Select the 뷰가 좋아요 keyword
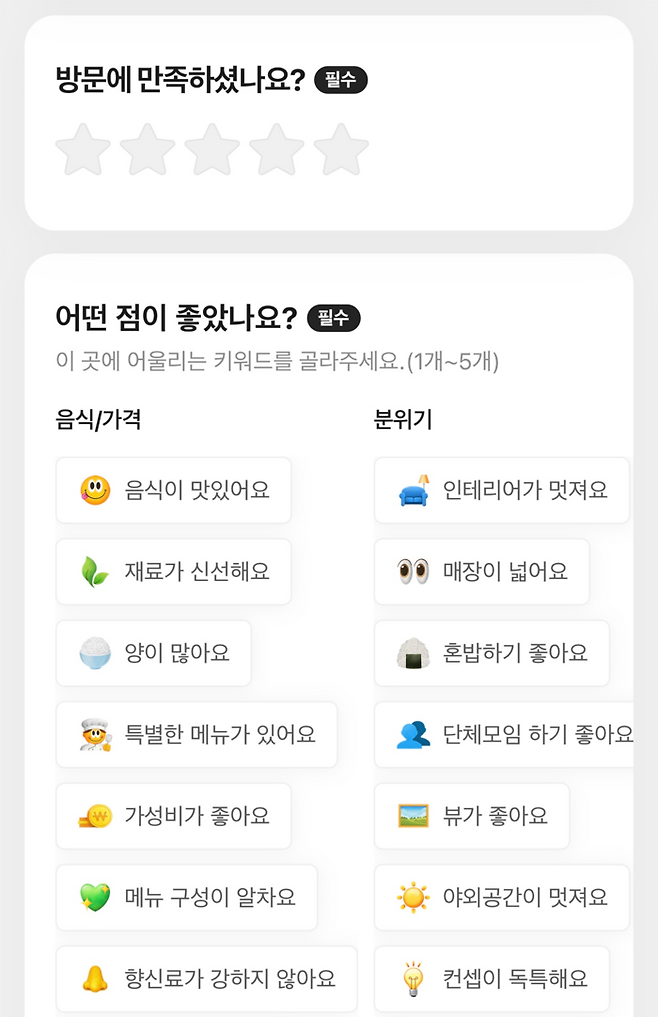 pyautogui.click(x=475, y=816)
